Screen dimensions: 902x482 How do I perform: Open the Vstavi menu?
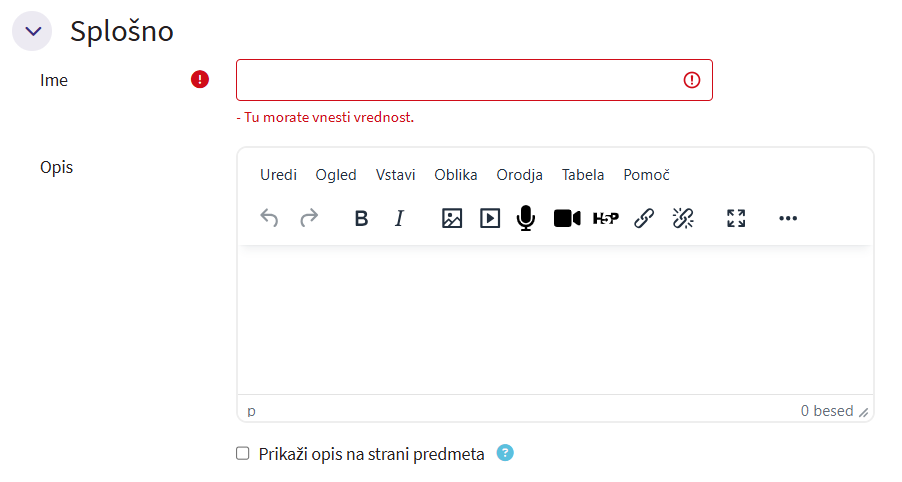click(x=395, y=175)
